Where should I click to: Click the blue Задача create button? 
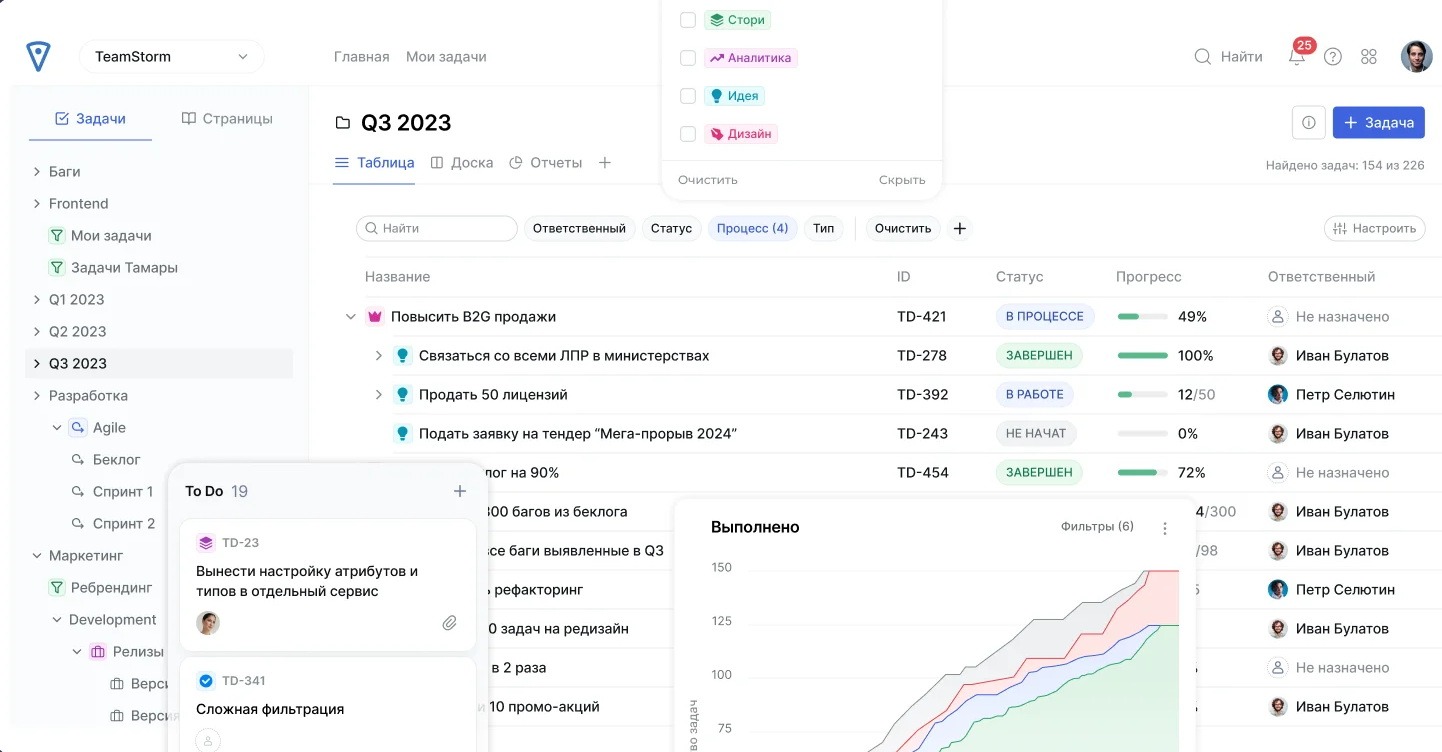tap(1378, 122)
